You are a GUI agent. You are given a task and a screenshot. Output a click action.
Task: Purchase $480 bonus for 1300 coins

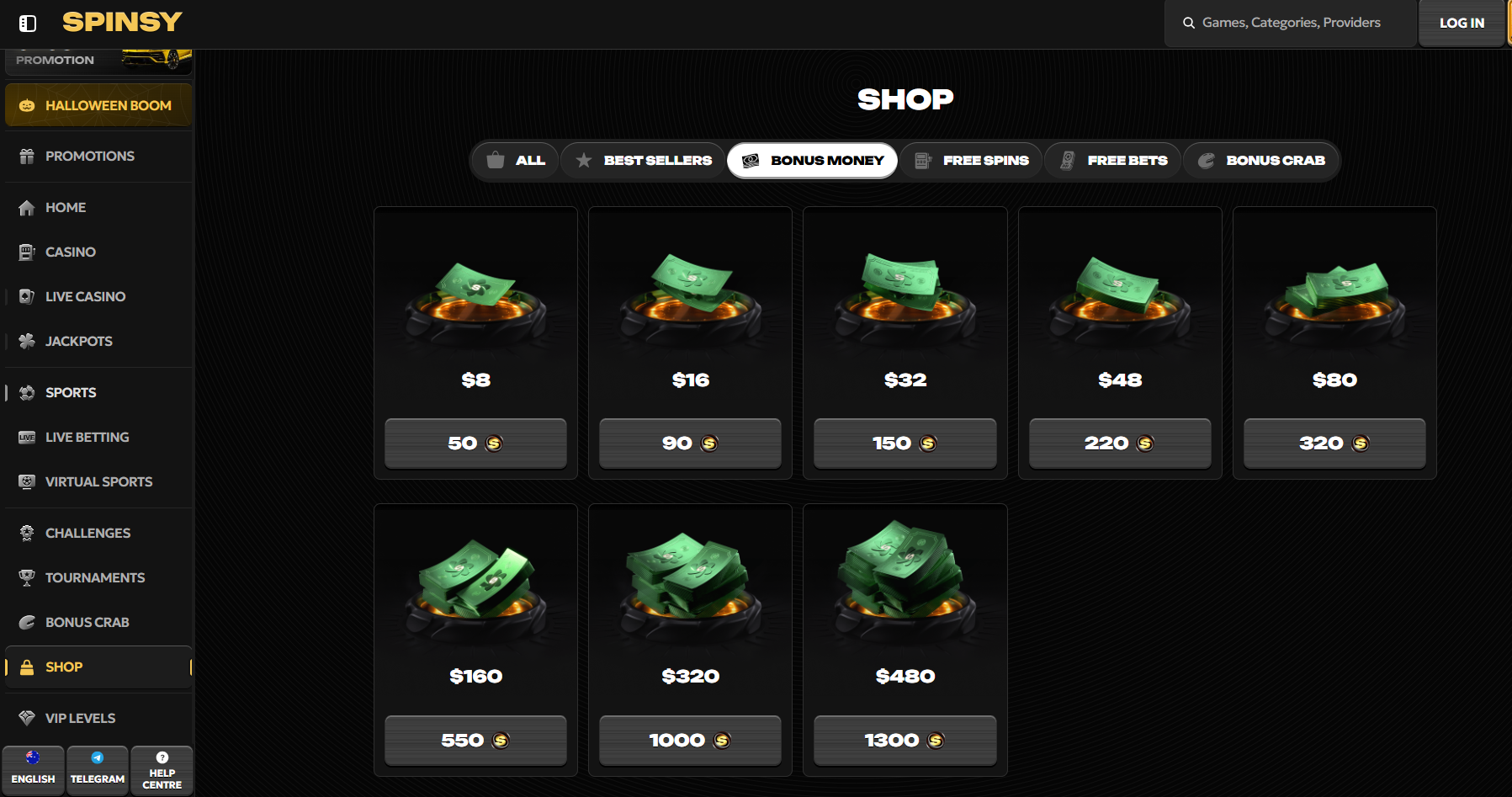coord(905,740)
